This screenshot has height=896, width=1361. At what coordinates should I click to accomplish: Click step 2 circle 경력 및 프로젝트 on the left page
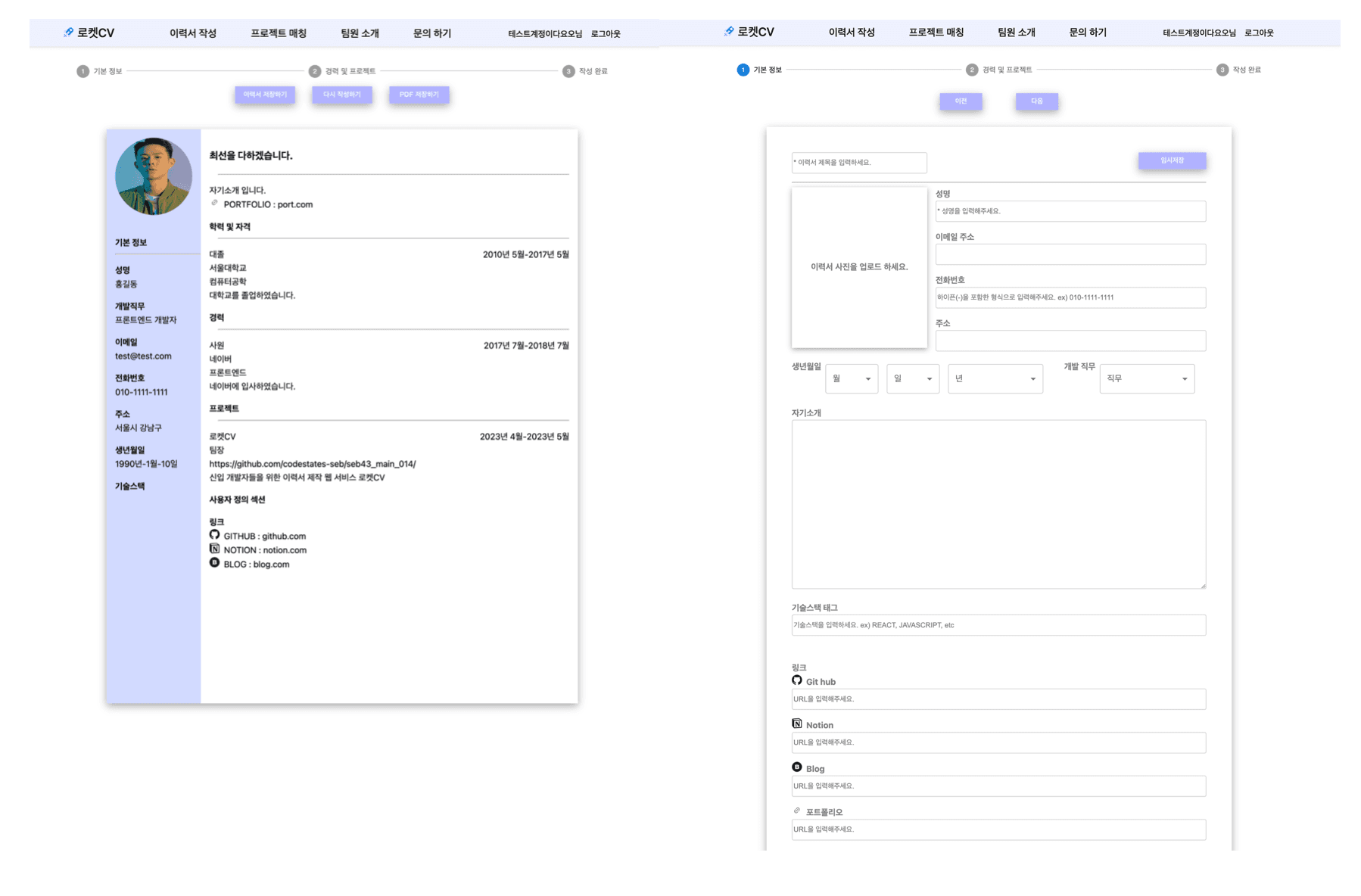coord(315,71)
